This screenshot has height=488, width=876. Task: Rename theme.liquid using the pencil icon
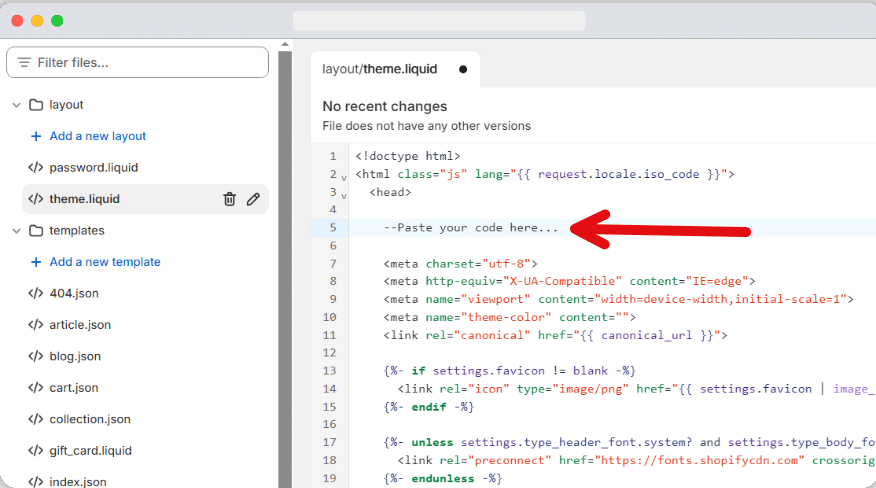pos(253,199)
